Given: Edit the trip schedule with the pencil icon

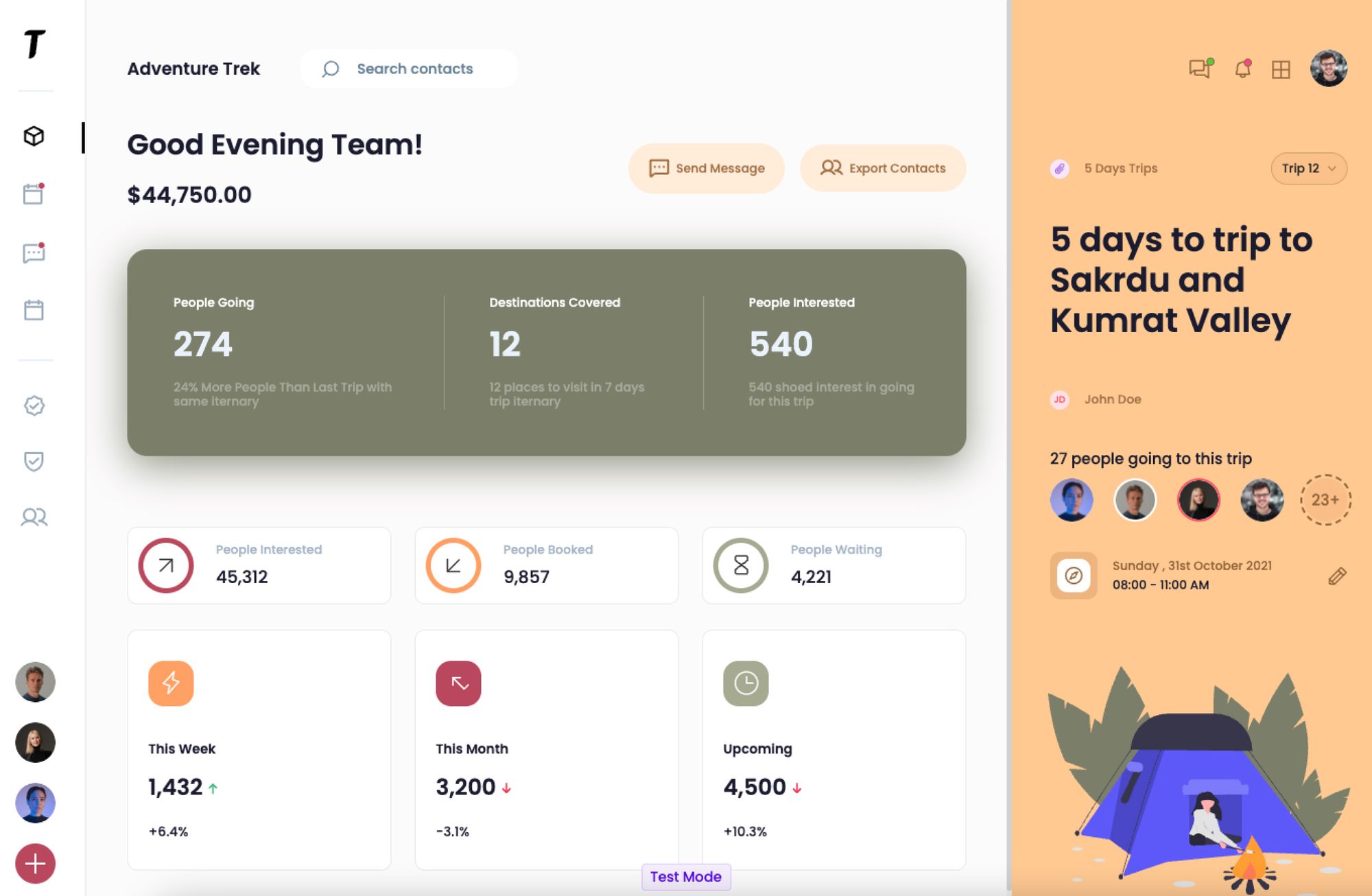Looking at the screenshot, I should (1338, 575).
